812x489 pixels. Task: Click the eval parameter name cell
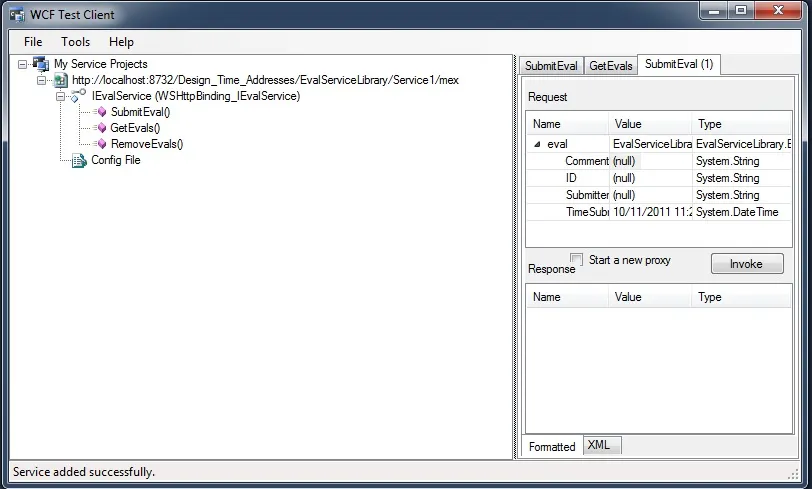pos(568,144)
